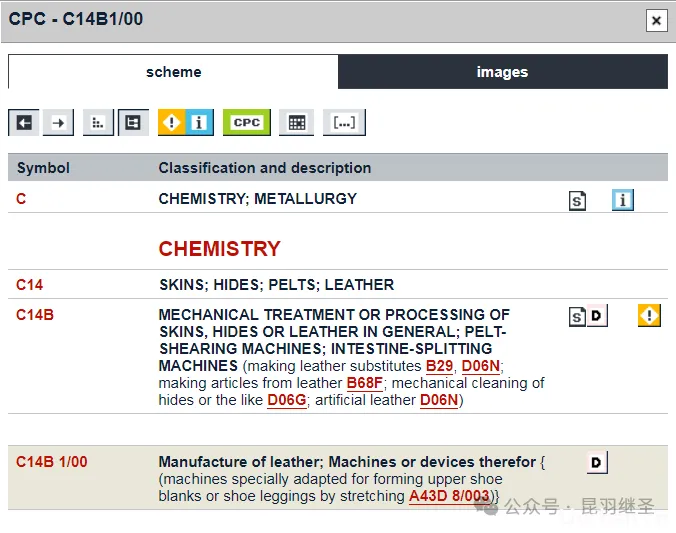
Task: Follow the A43D 8/003 link
Action: (x=450, y=496)
